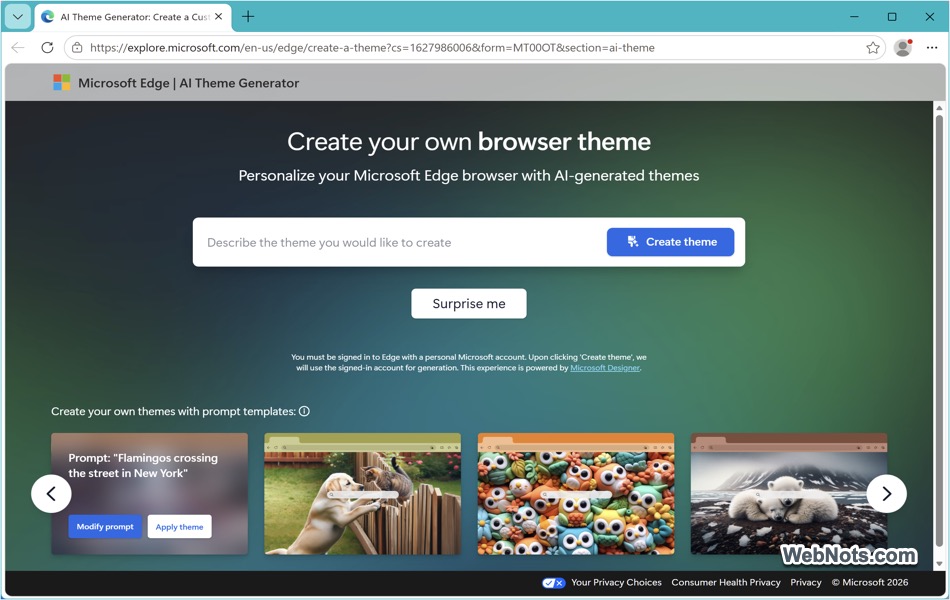Click Modify prompt button
950x600 pixels.
point(105,527)
